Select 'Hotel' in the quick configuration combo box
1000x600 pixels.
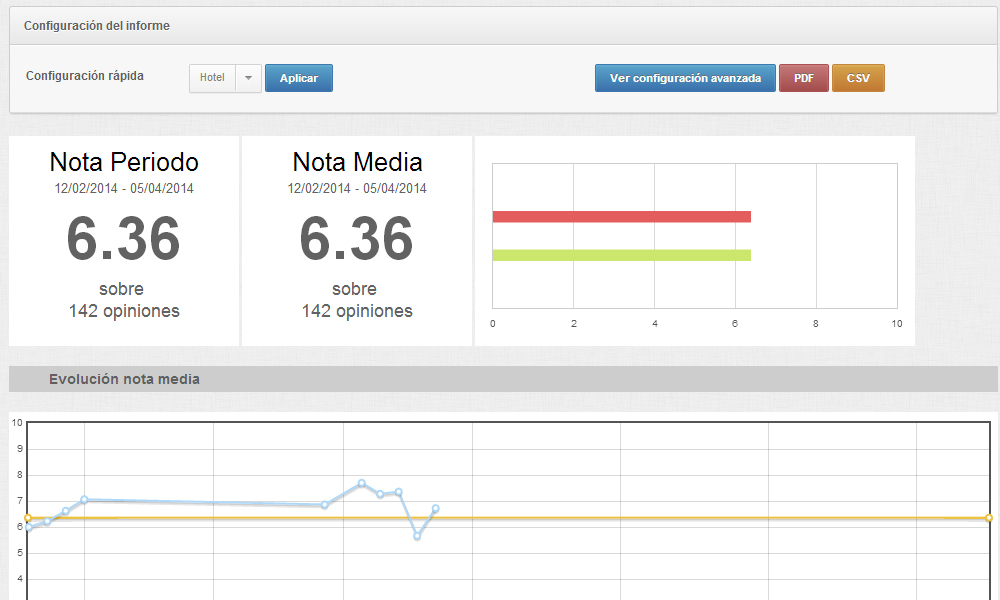212,77
